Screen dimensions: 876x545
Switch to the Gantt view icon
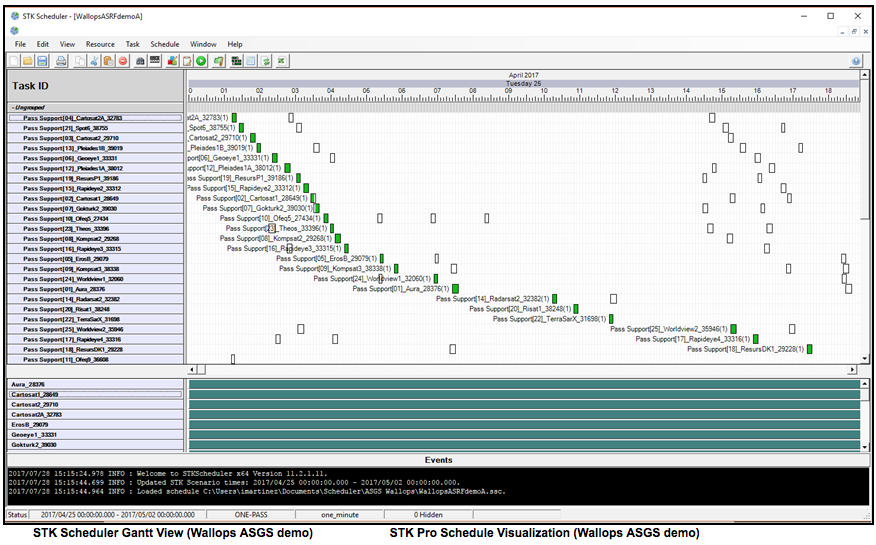(236, 61)
